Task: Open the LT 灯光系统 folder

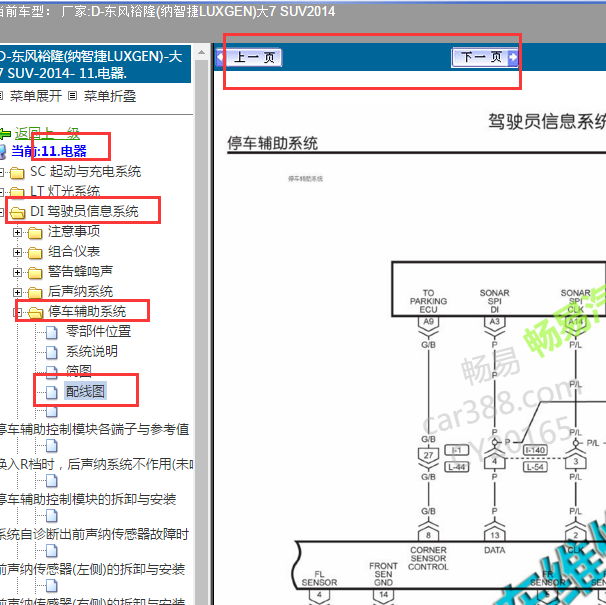Action: click(x=65, y=191)
